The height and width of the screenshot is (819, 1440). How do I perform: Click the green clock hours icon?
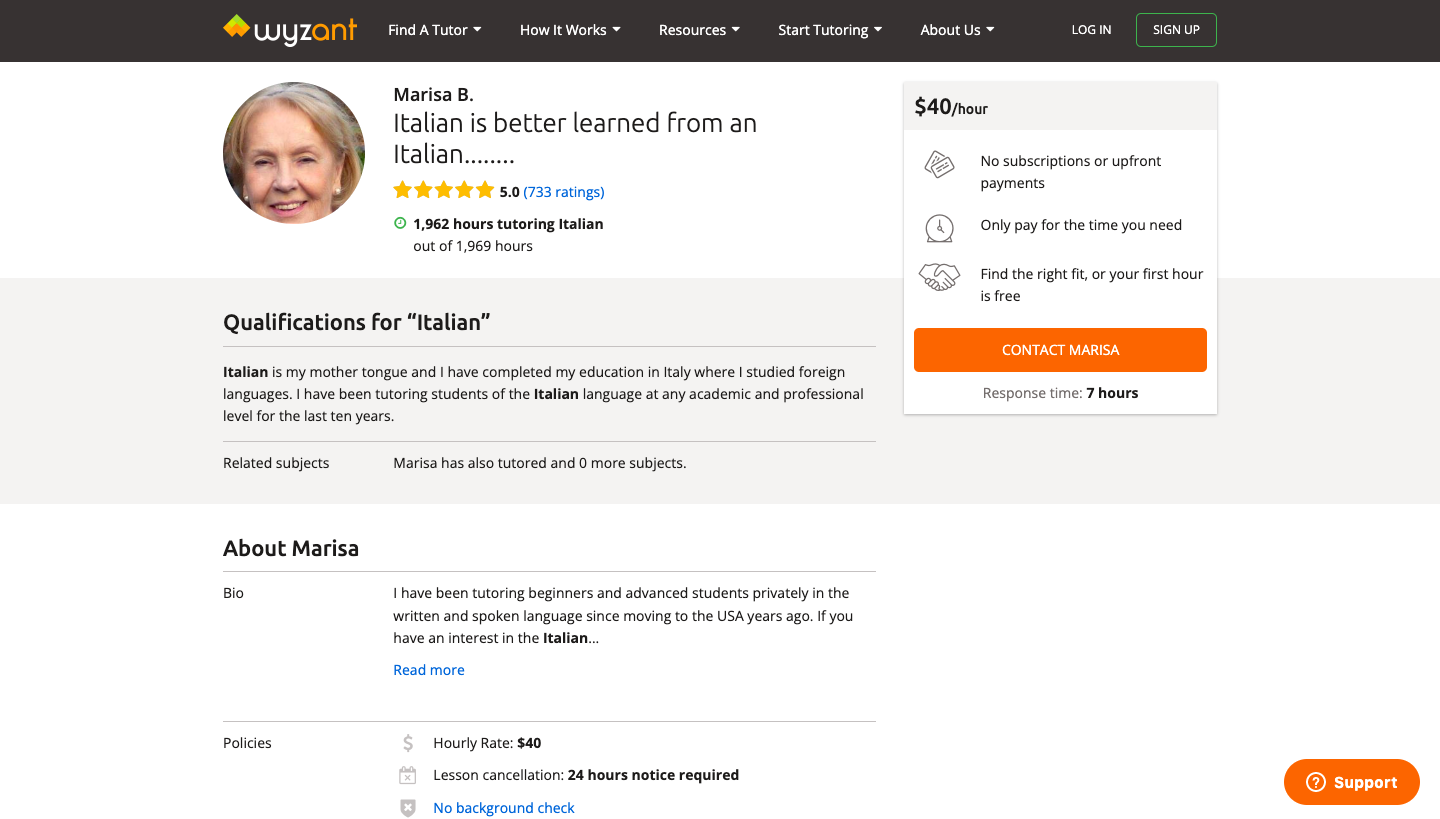pyautogui.click(x=400, y=224)
